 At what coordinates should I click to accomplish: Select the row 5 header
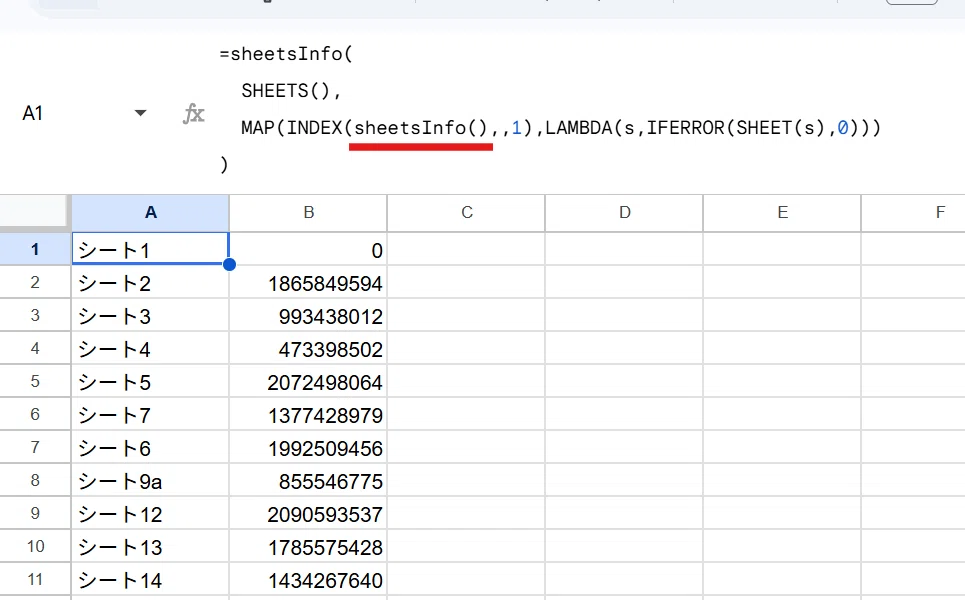click(35, 382)
